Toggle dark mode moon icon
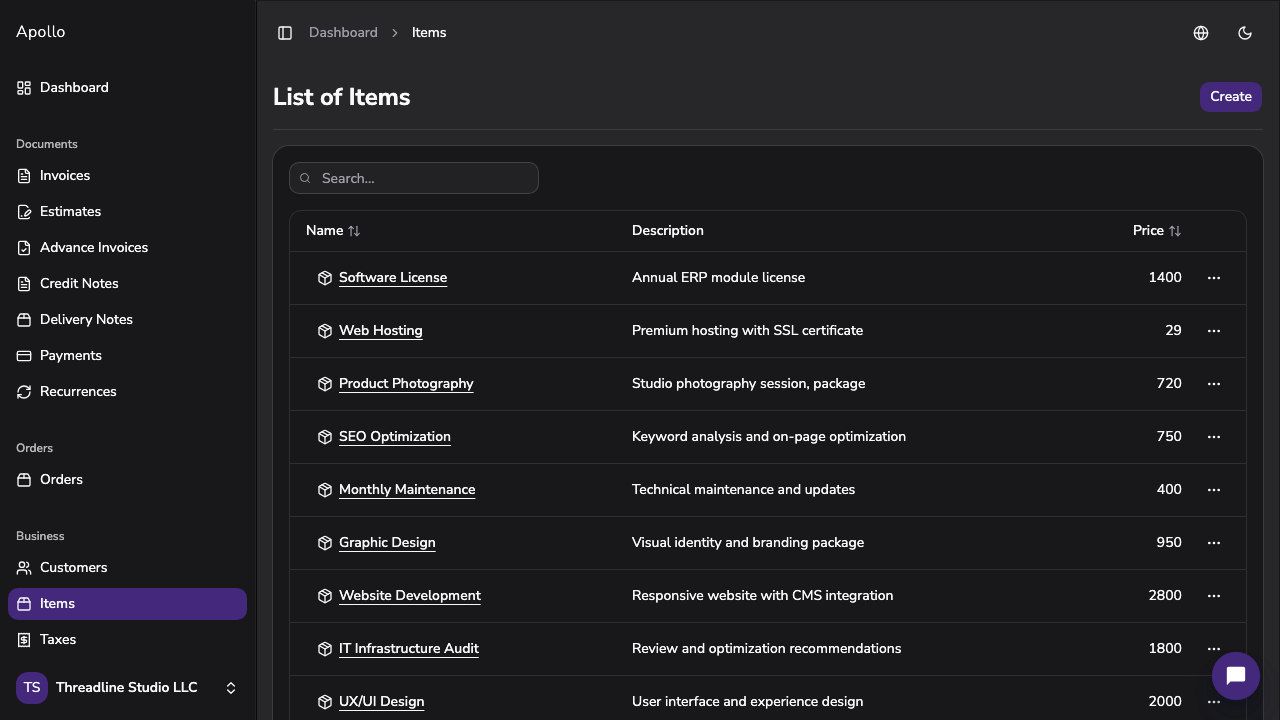Screen dimensions: 1280x720 coord(1245,33)
